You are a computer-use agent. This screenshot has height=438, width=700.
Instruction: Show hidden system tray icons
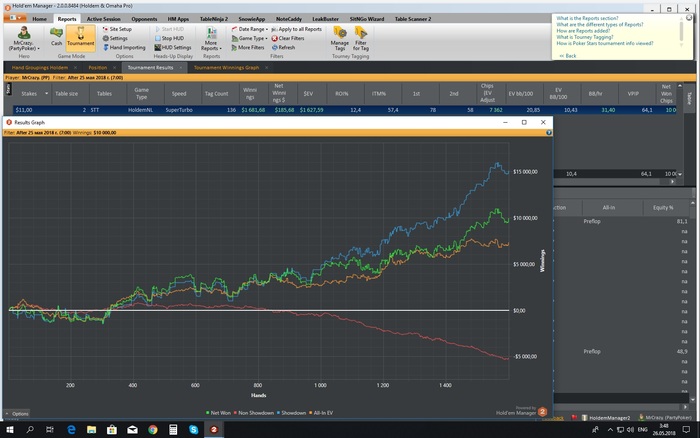click(610, 430)
